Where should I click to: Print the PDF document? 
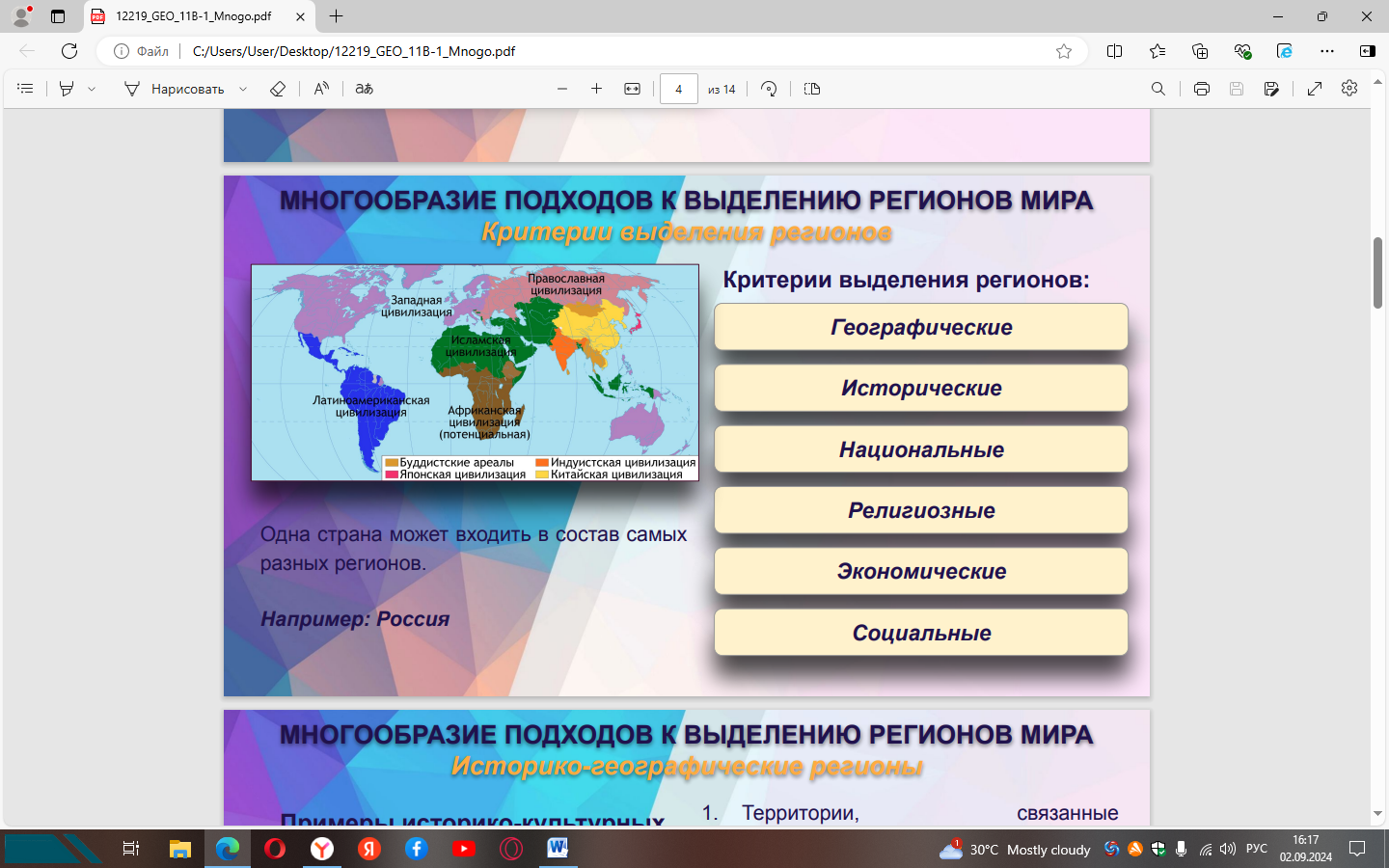pos(1201,89)
